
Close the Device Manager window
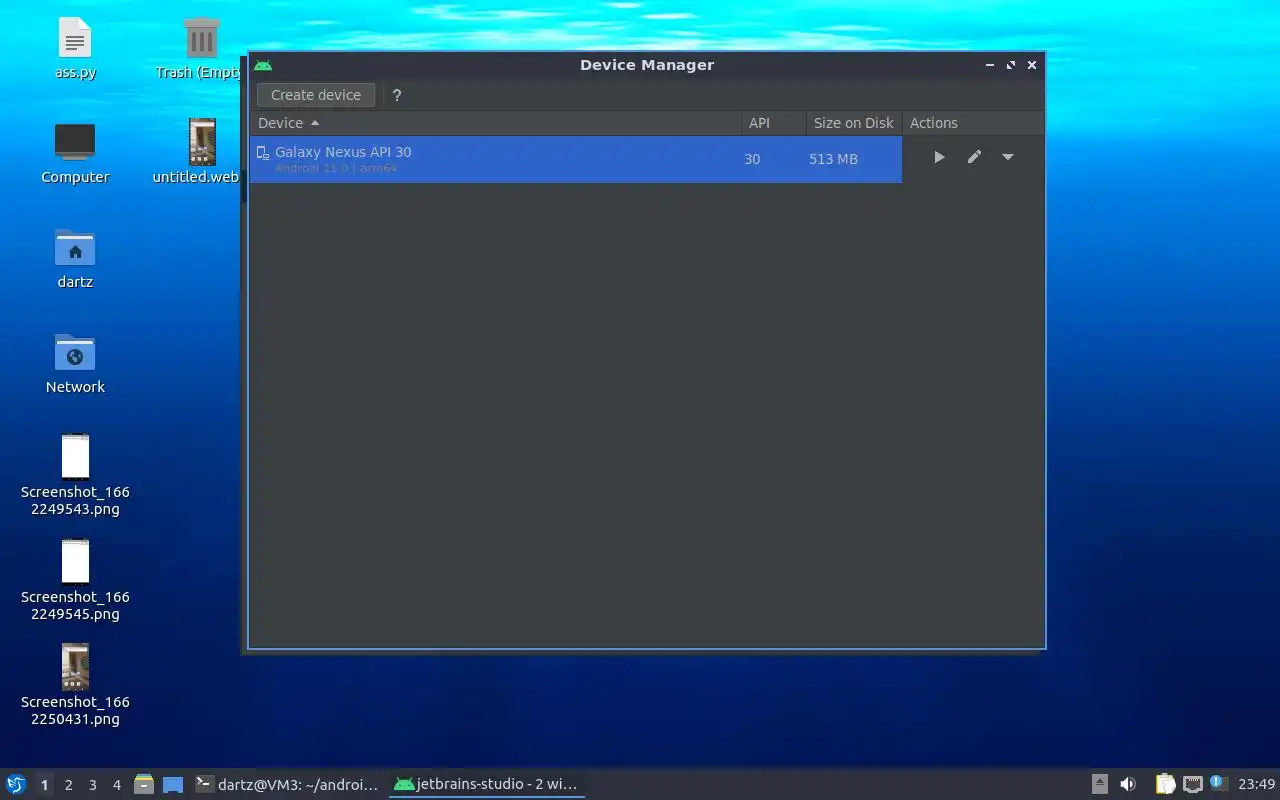(1032, 65)
